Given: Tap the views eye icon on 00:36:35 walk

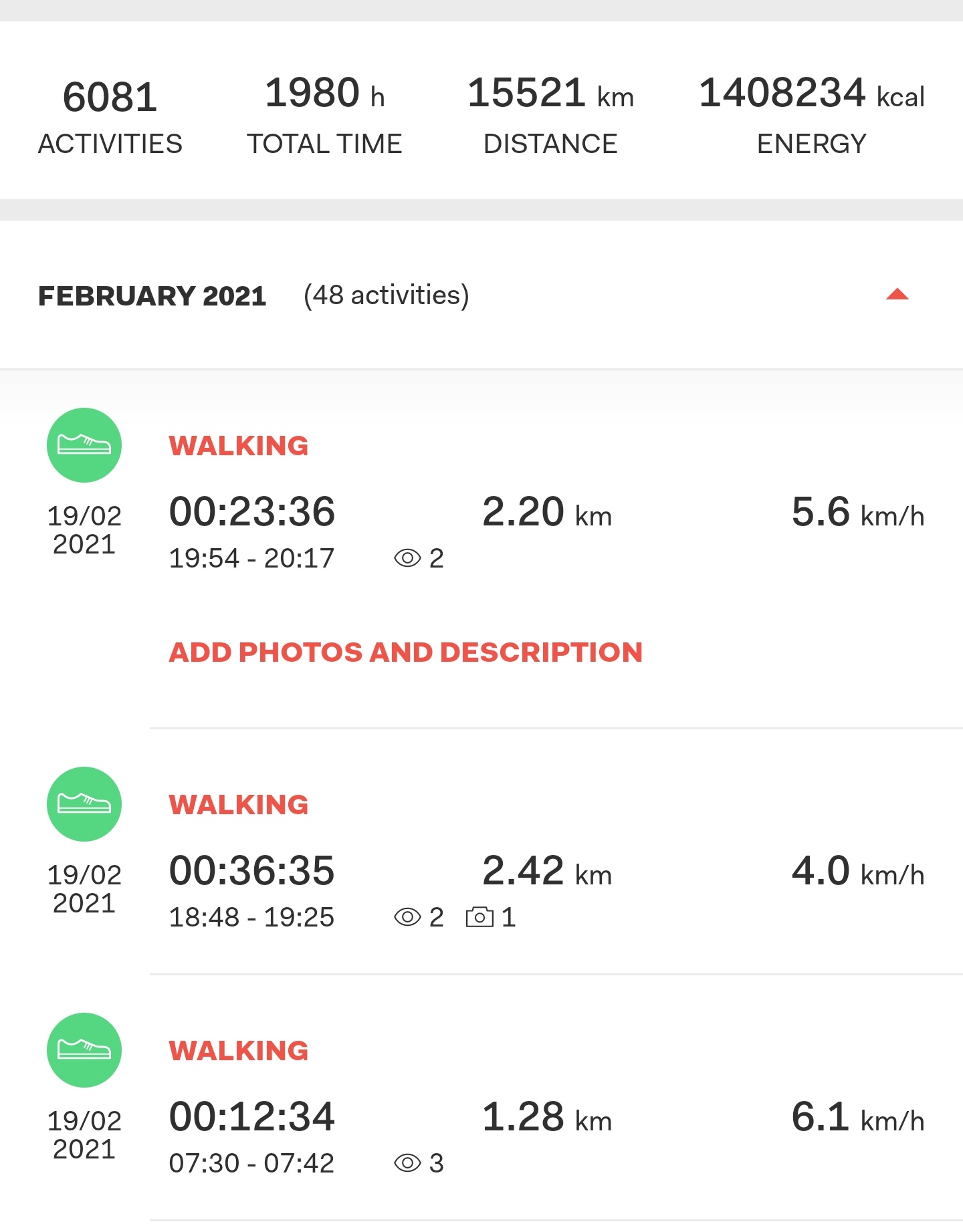Looking at the screenshot, I should pos(407,917).
